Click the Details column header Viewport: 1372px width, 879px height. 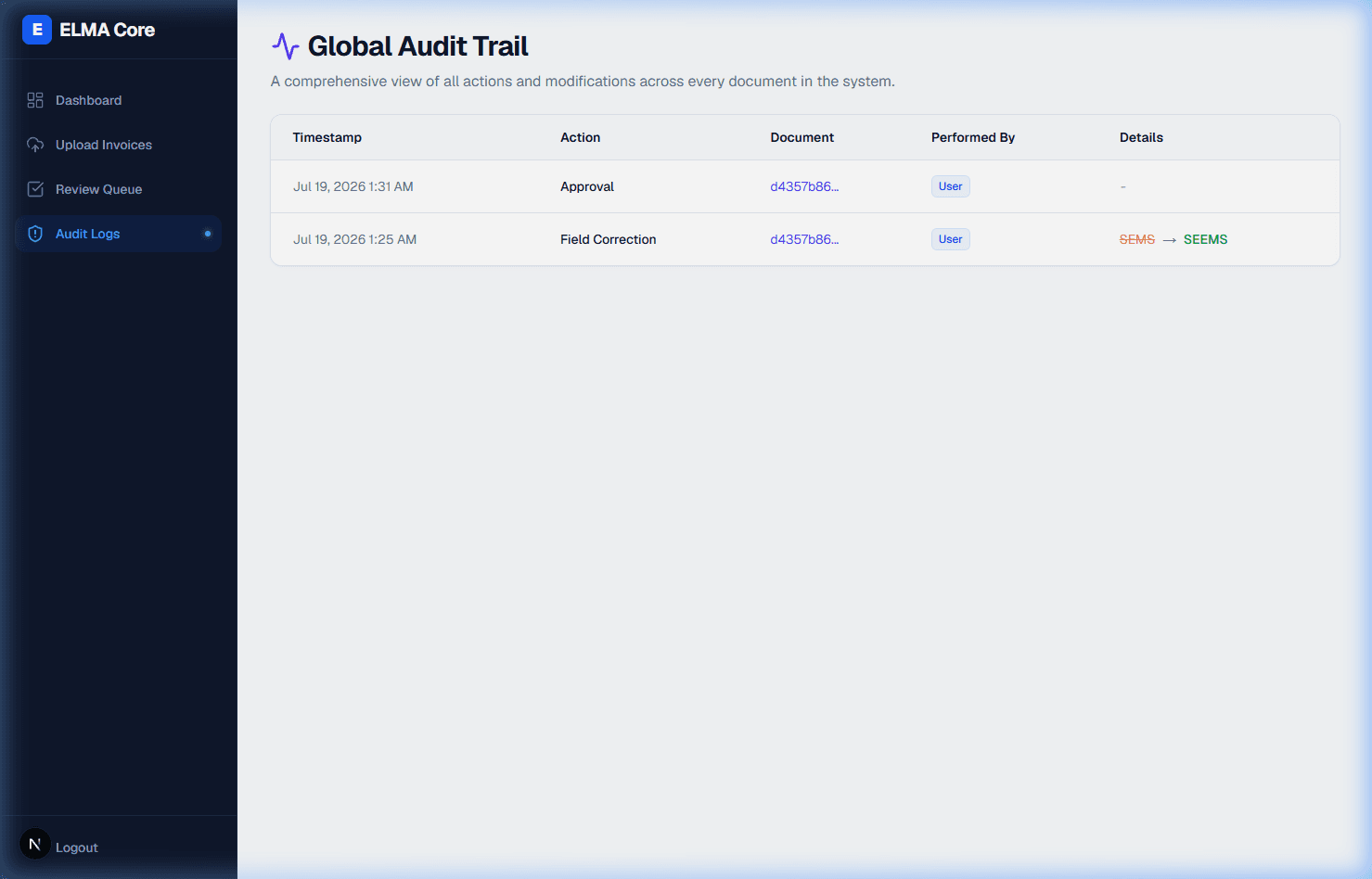(1141, 137)
